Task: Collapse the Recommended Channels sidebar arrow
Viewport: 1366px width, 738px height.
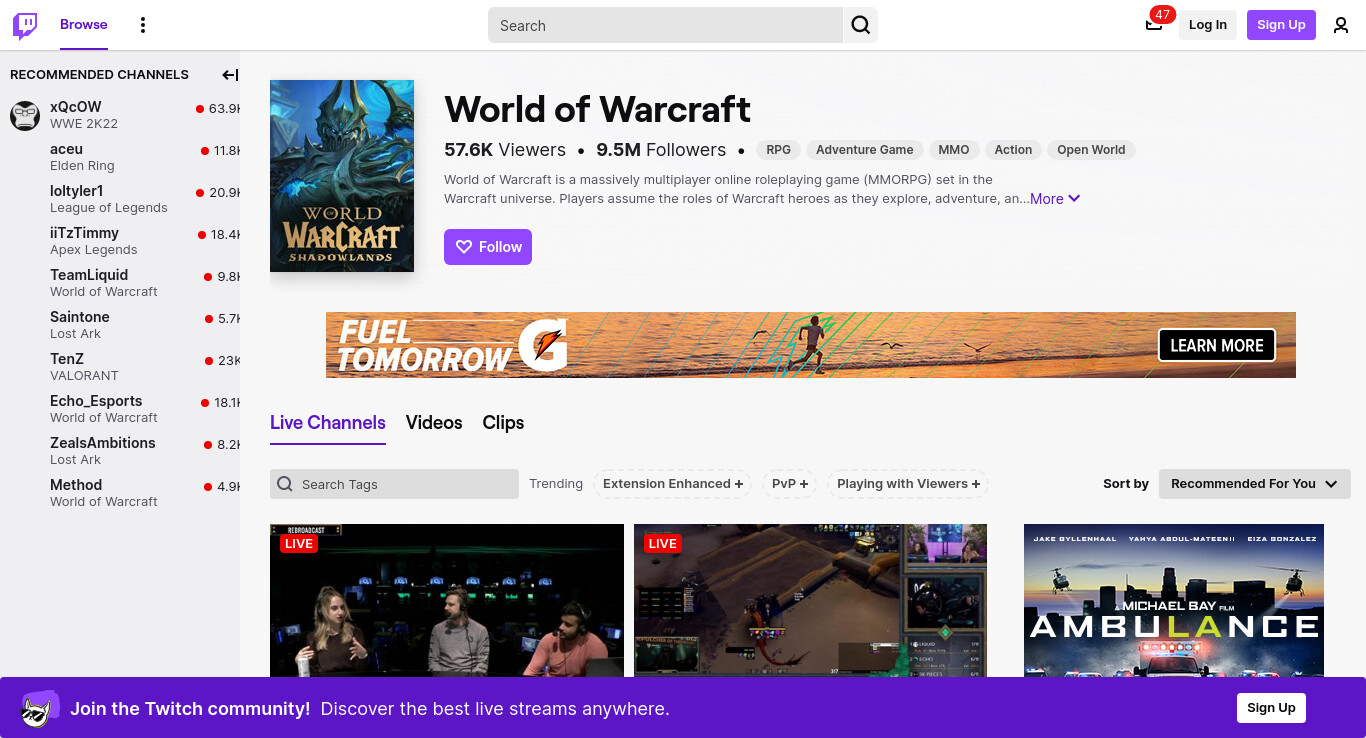Action: click(230, 74)
